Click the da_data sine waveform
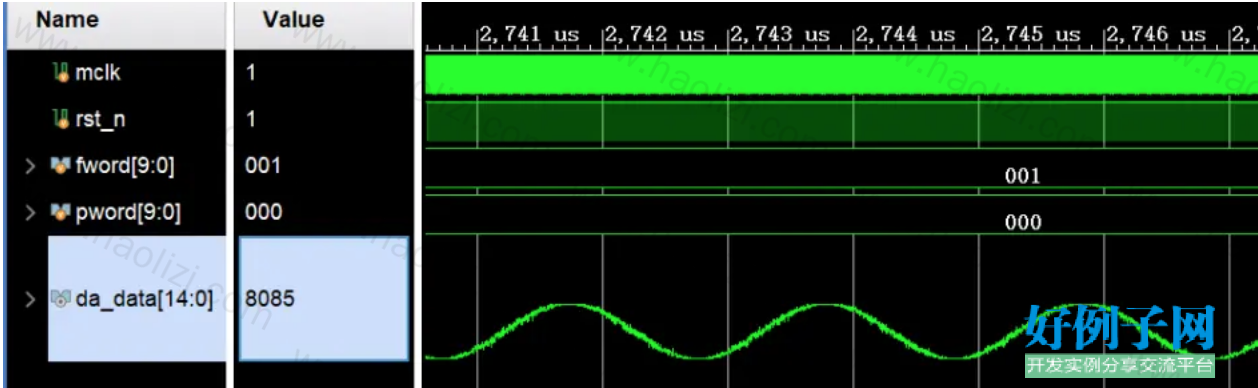The image size is (1258, 388). click(x=841, y=330)
